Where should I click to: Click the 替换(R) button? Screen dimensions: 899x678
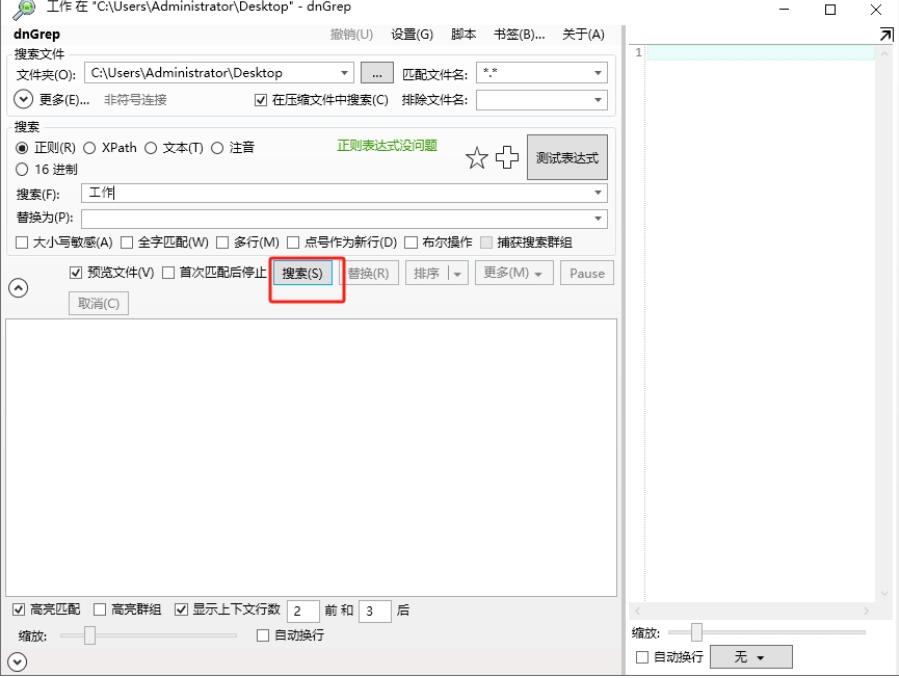[x=368, y=273]
